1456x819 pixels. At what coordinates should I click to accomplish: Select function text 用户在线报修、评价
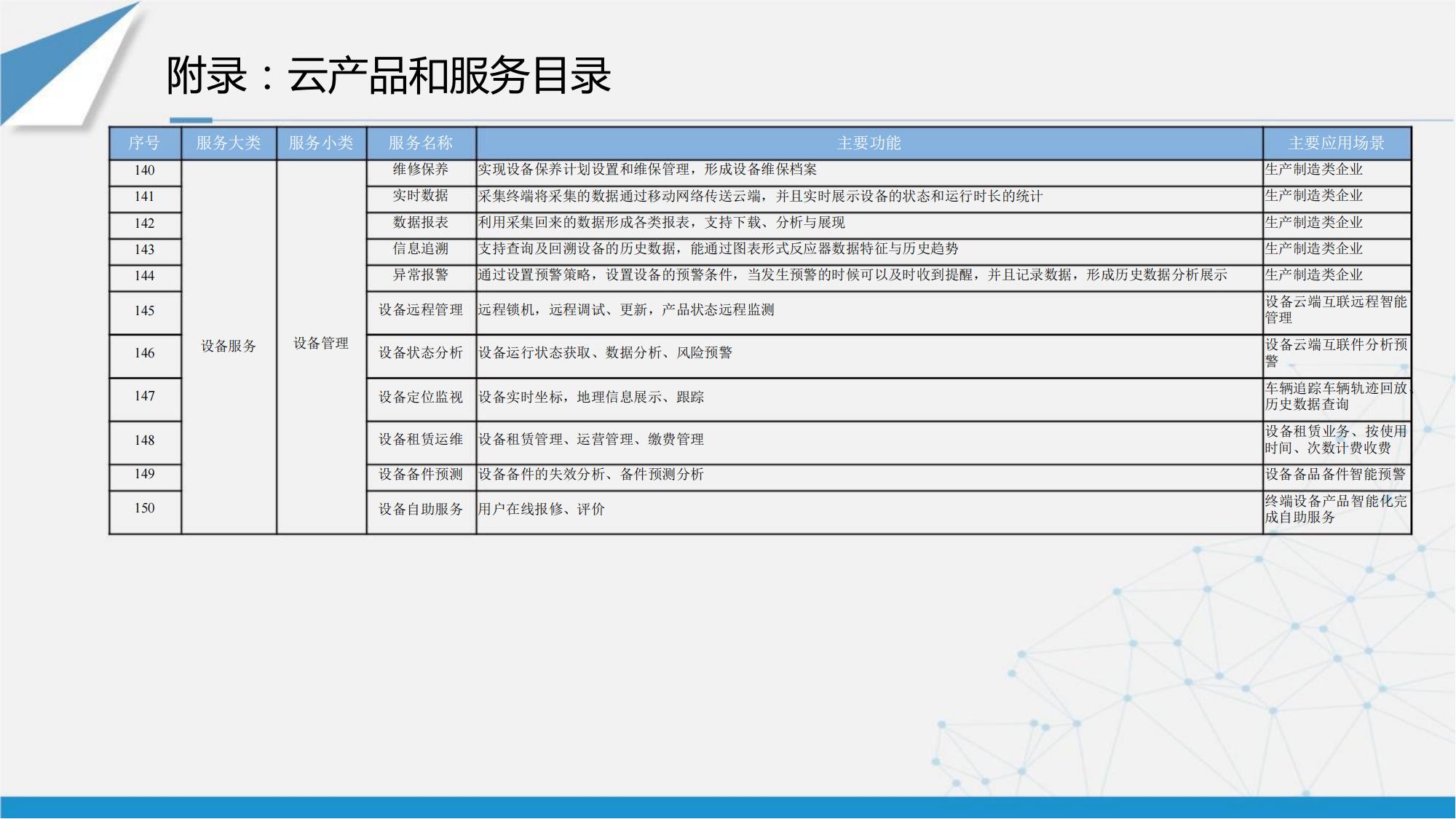542,510
